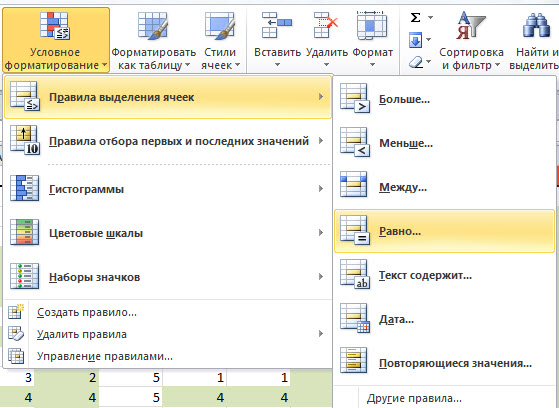Viewport: 559px width, 408px height.
Task: Click the Сортировка и фильтр icon
Action: [471, 25]
